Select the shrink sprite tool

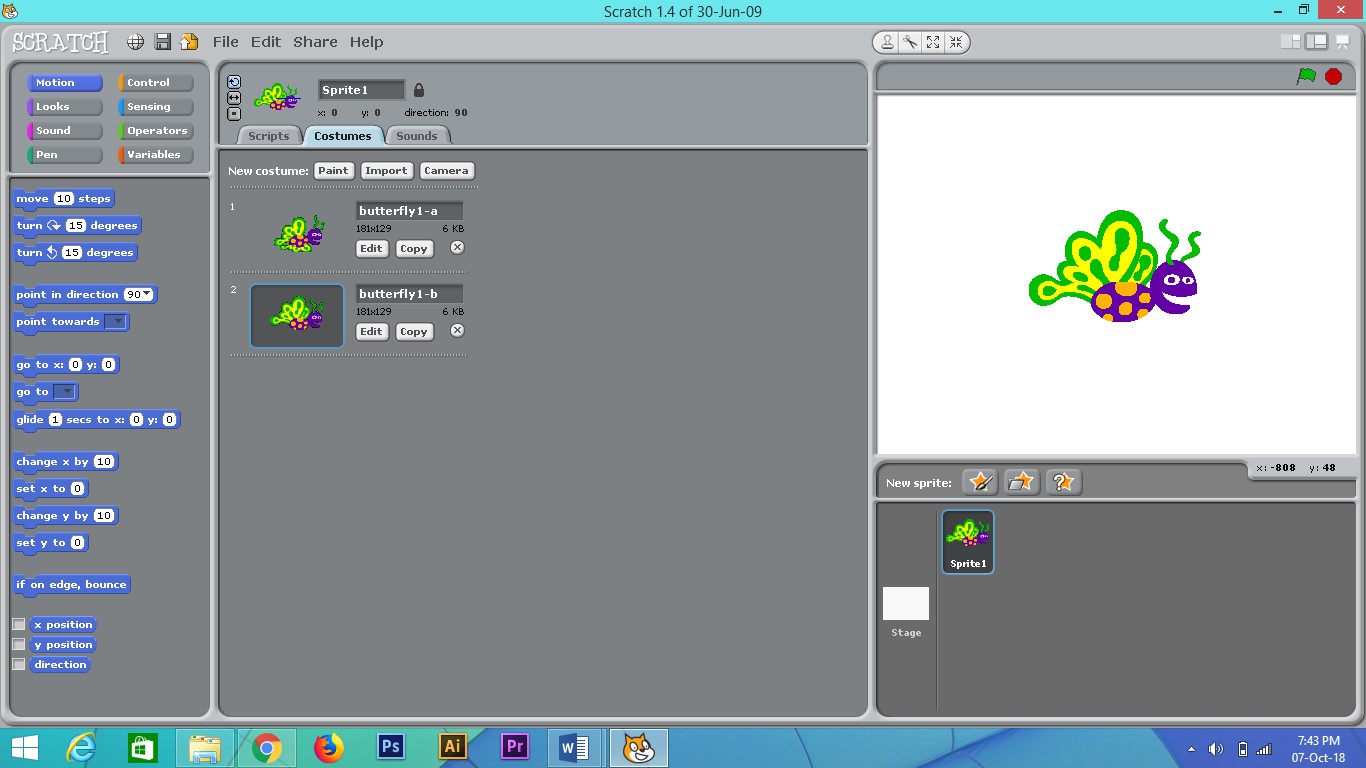coord(956,42)
